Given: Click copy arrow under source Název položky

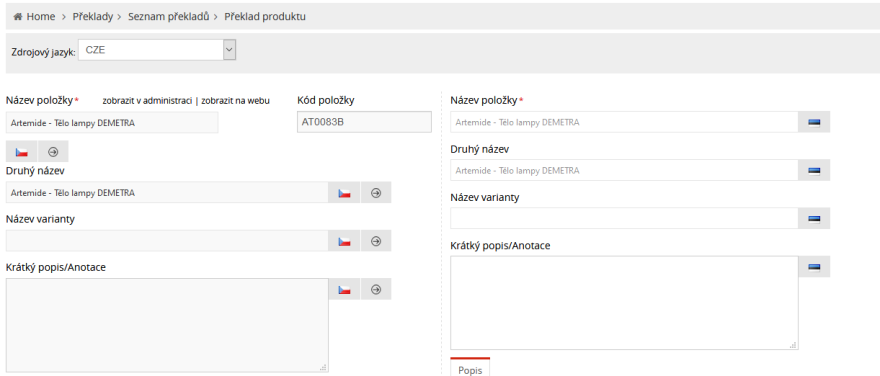Looking at the screenshot, I should pos(53,152).
